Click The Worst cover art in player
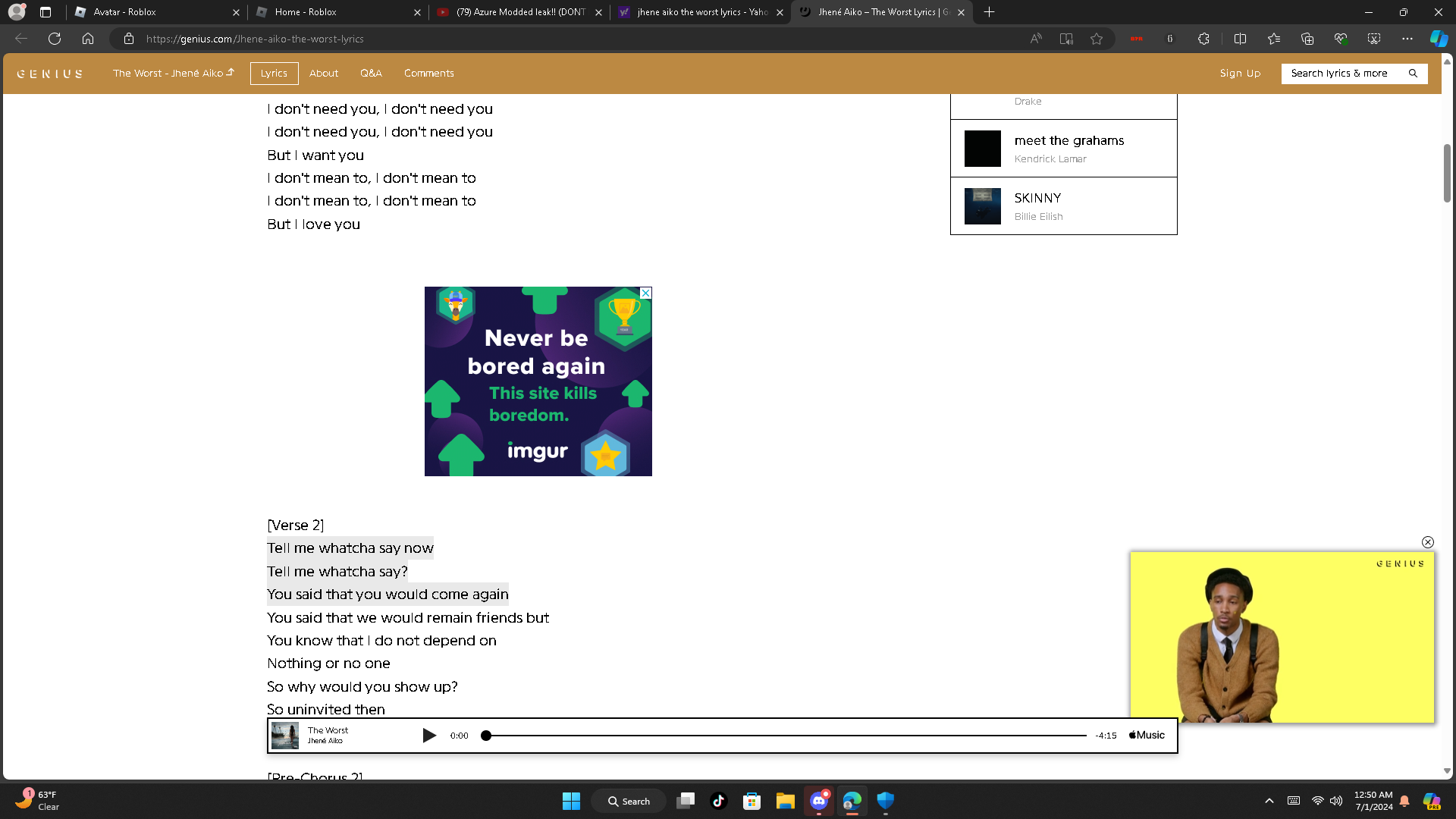This screenshot has height=819, width=1456. [285, 736]
